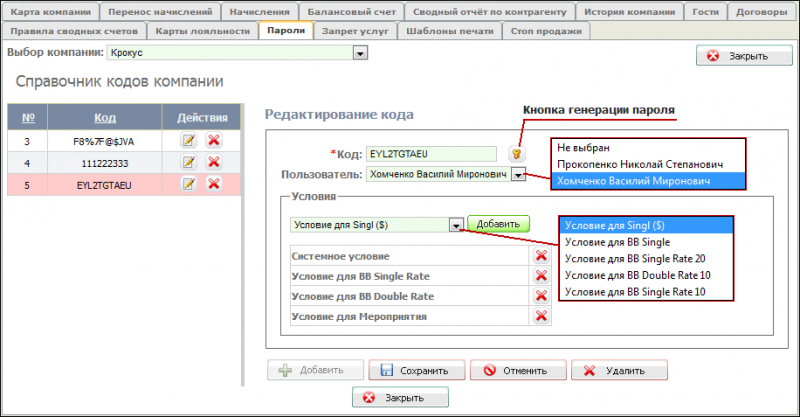Image resolution: width=800 pixels, height=417 pixels.
Task: Delete code F8%7F@$JVA row
Action: click(x=213, y=141)
